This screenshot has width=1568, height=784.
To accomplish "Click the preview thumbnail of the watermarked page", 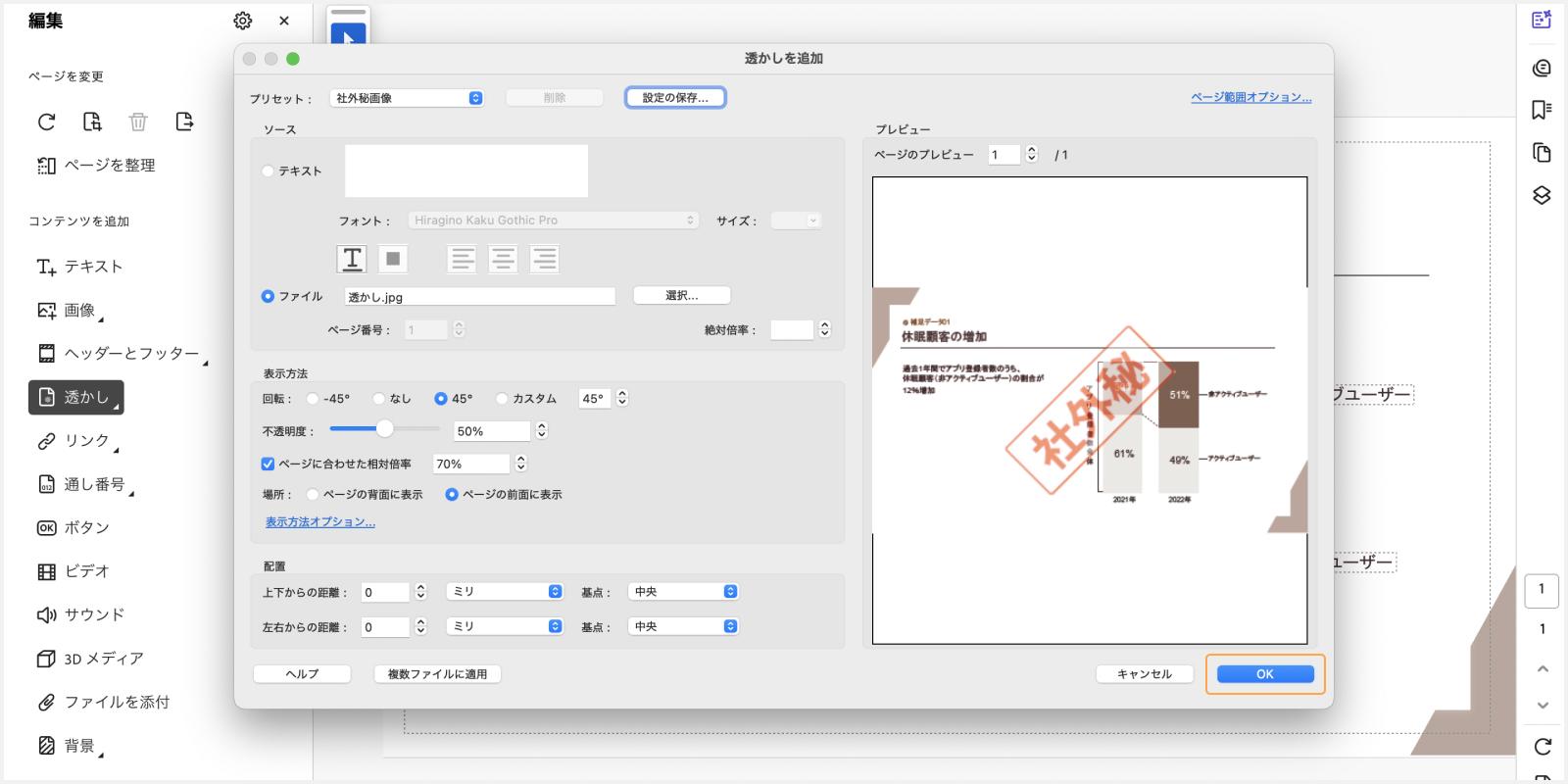I will [x=1090, y=411].
